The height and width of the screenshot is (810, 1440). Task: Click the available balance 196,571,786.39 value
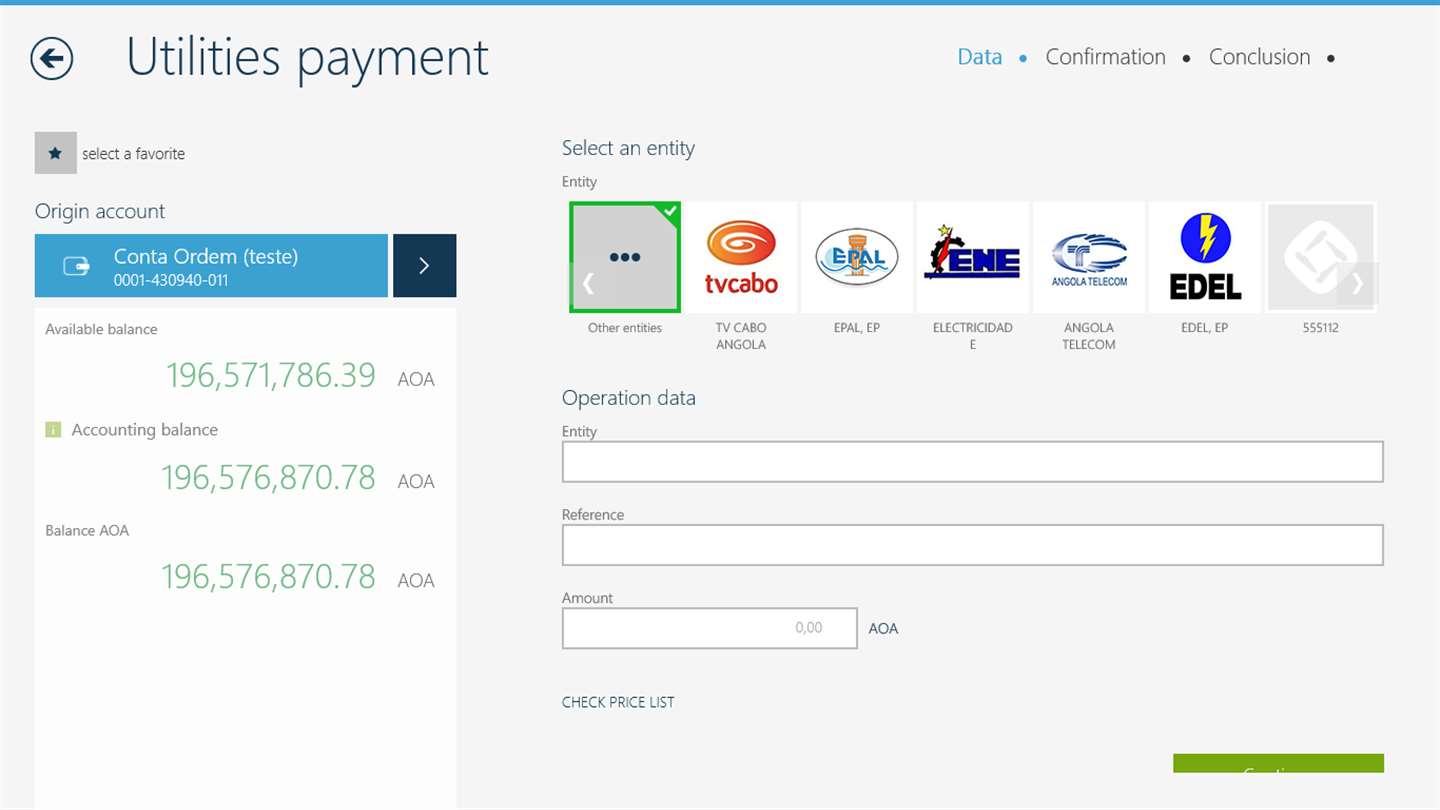(271, 375)
